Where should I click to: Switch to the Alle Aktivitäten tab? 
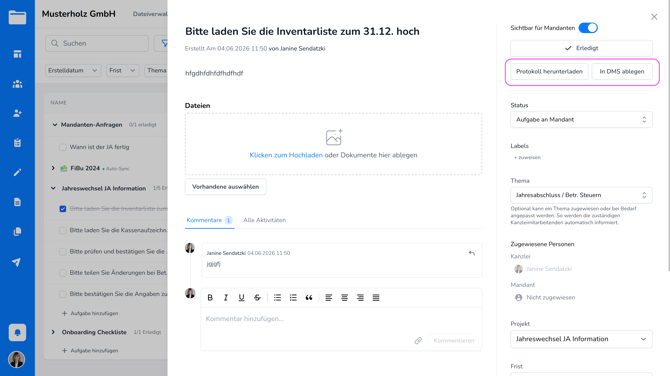(264, 220)
